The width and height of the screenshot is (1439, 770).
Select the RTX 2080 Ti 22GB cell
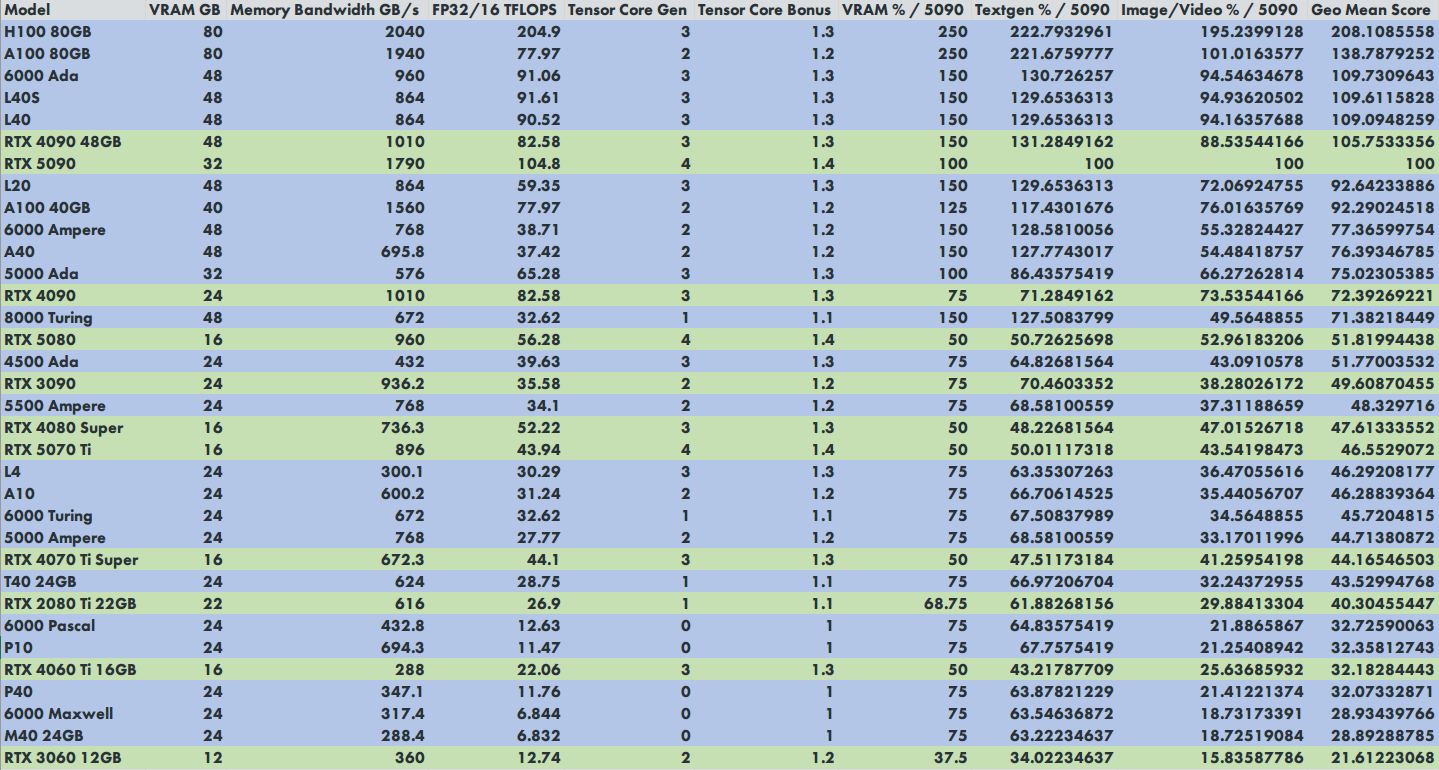point(70,604)
